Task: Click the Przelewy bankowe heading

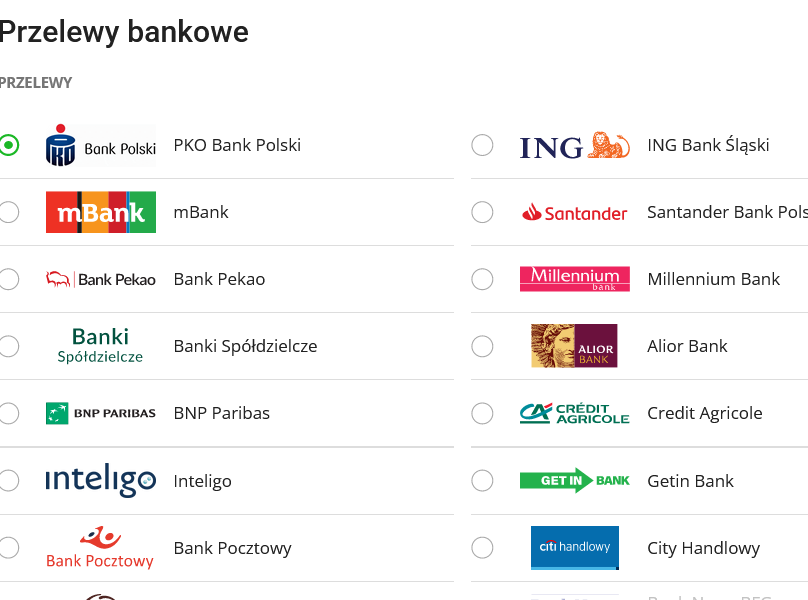Action: (124, 32)
